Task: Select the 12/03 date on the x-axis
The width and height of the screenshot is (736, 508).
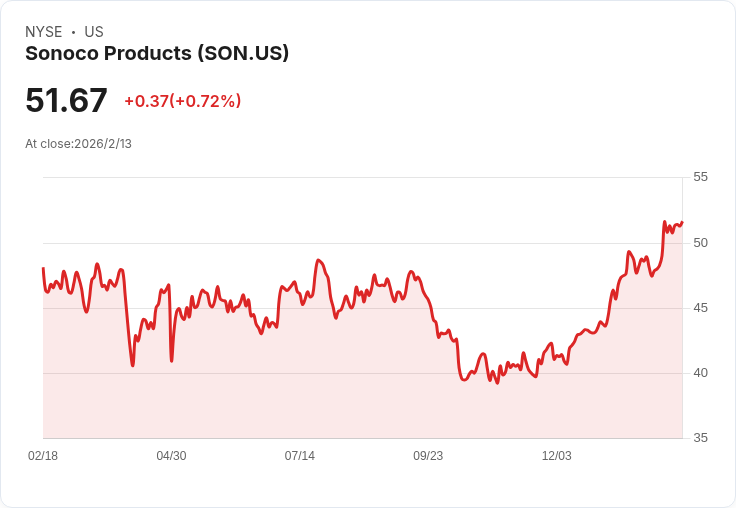Action: 557,456
